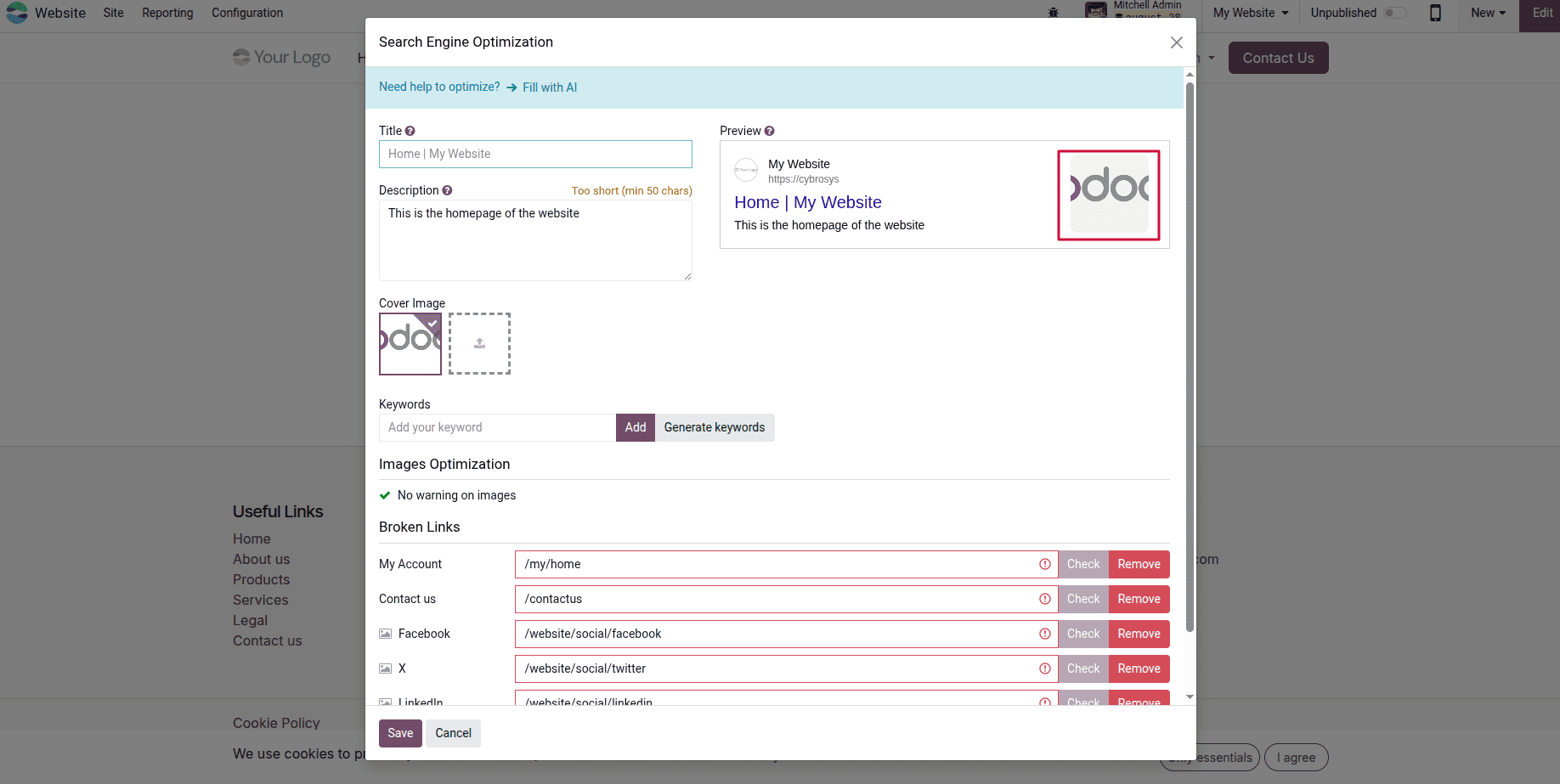Image resolution: width=1560 pixels, height=784 pixels.
Task: Click Remove for X link
Action: (1139, 668)
